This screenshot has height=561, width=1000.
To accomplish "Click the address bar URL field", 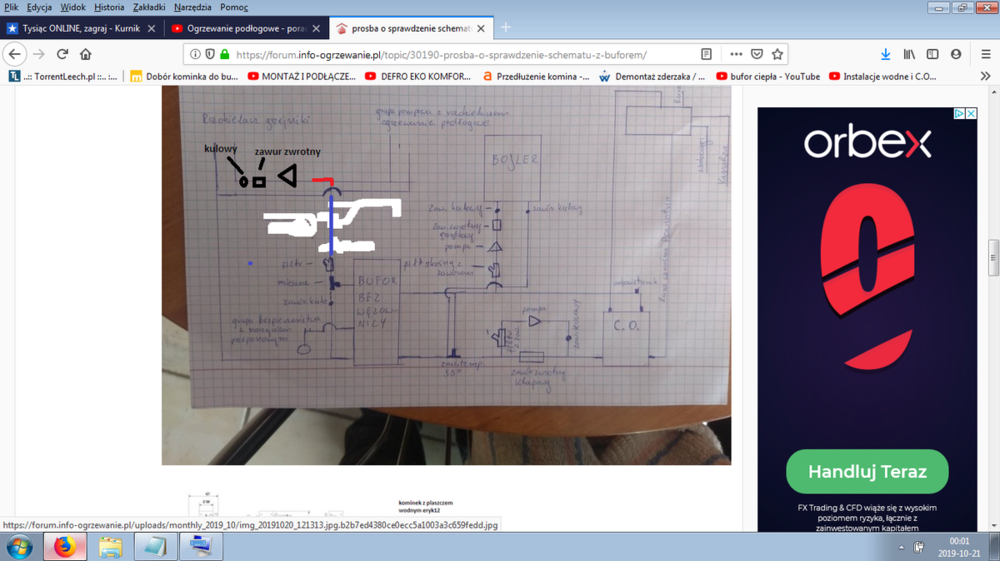I will point(440,54).
